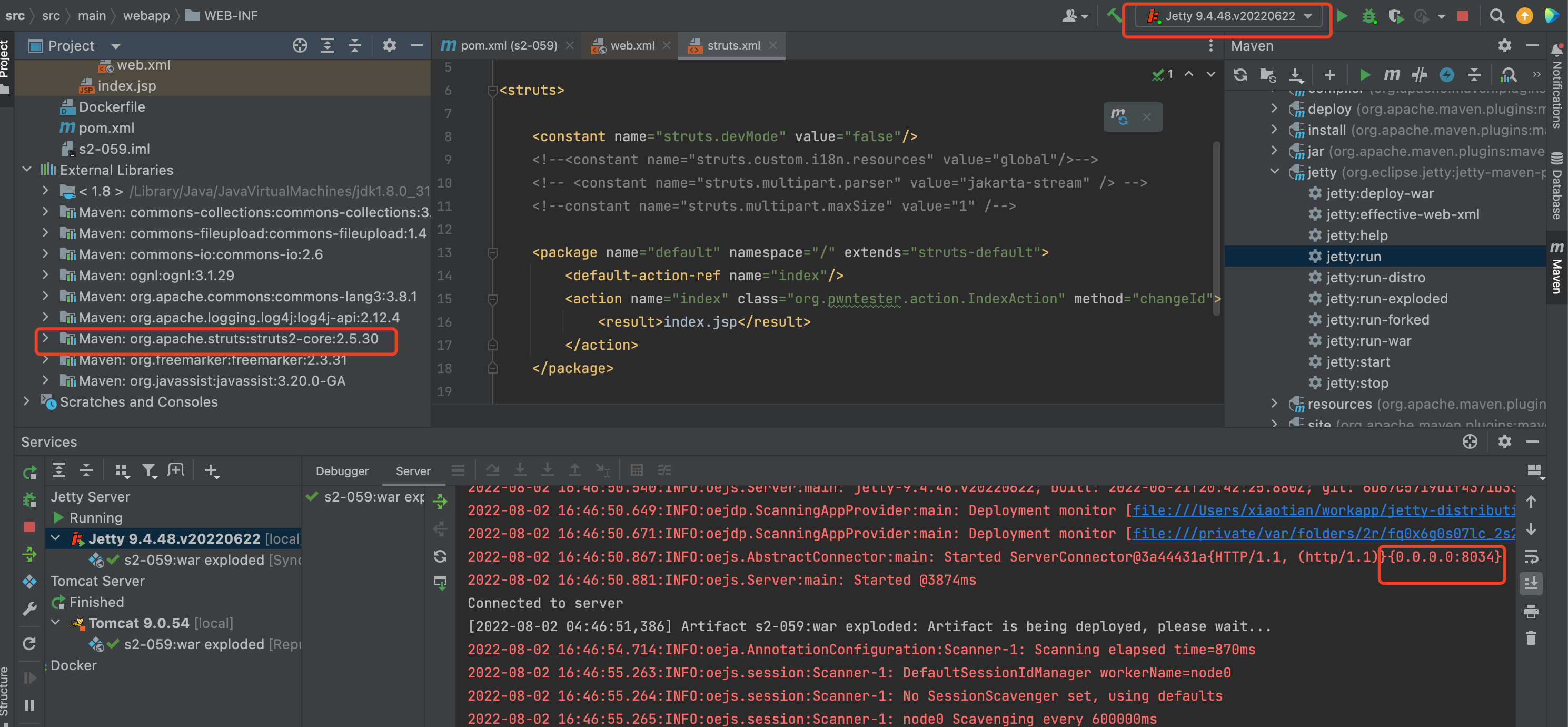1568x727 pixels.
Task: Switch to the pom.xml (s2-059) editor tab
Action: (508, 46)
